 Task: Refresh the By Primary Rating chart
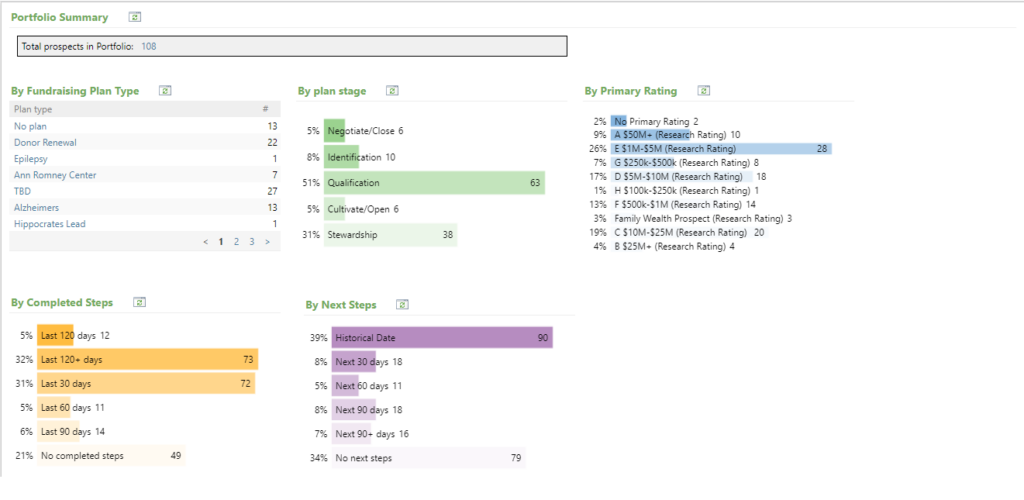coord(704,91)
